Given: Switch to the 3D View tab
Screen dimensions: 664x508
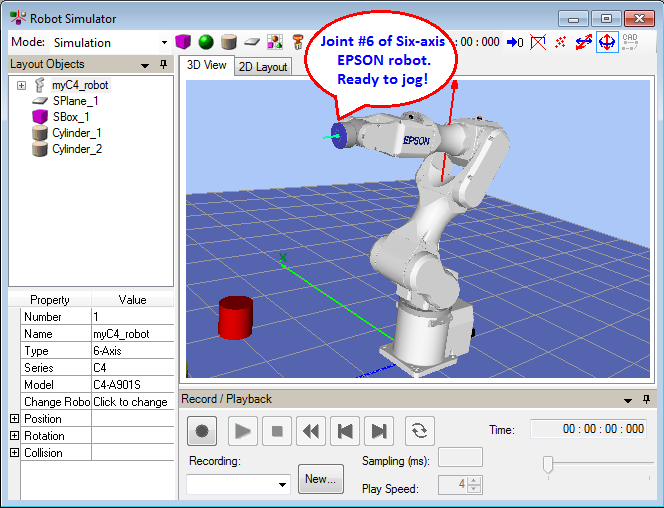Looking at the screenshot, I should pyautogui.click(x=207, y=66).
